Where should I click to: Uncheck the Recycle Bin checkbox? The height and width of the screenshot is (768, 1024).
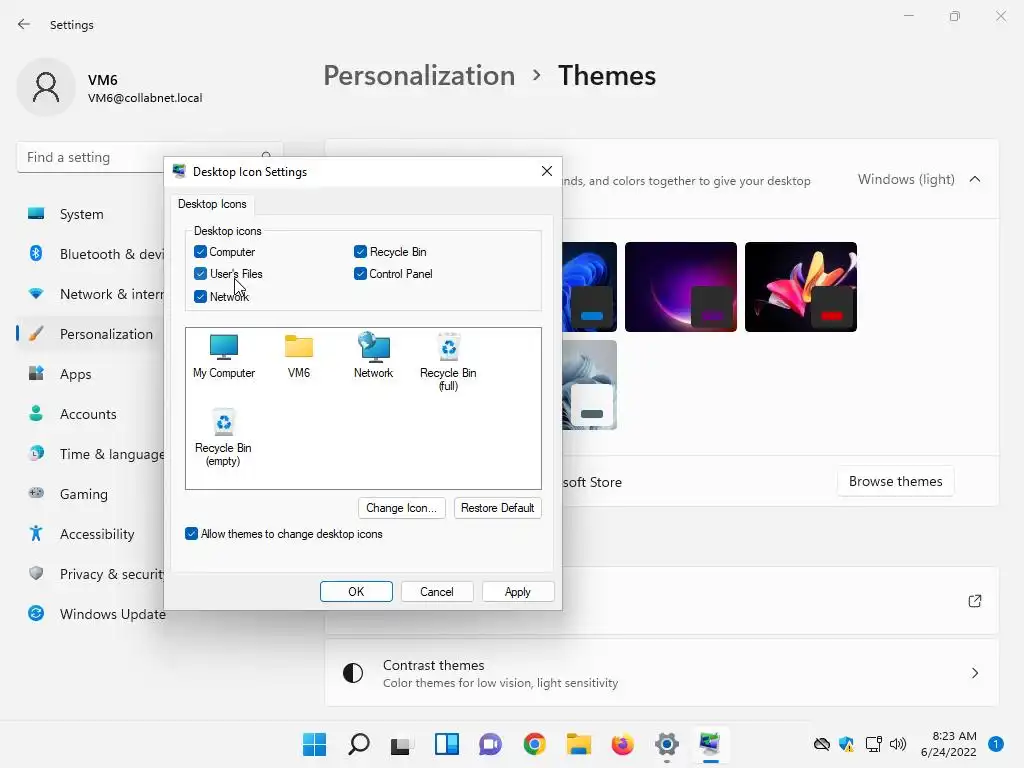[x=360, y=251]
